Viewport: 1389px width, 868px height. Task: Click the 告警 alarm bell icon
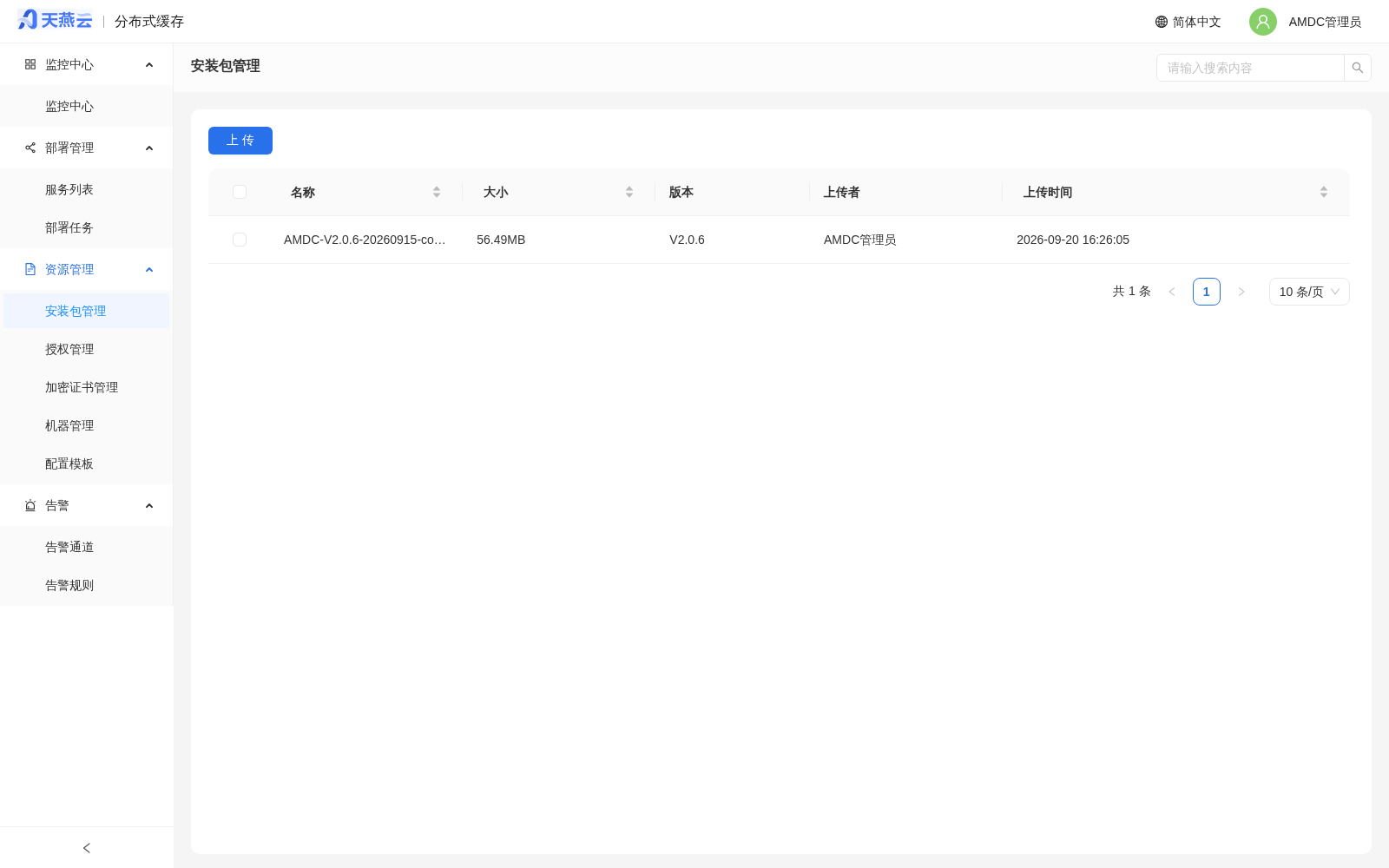point(30,505)
